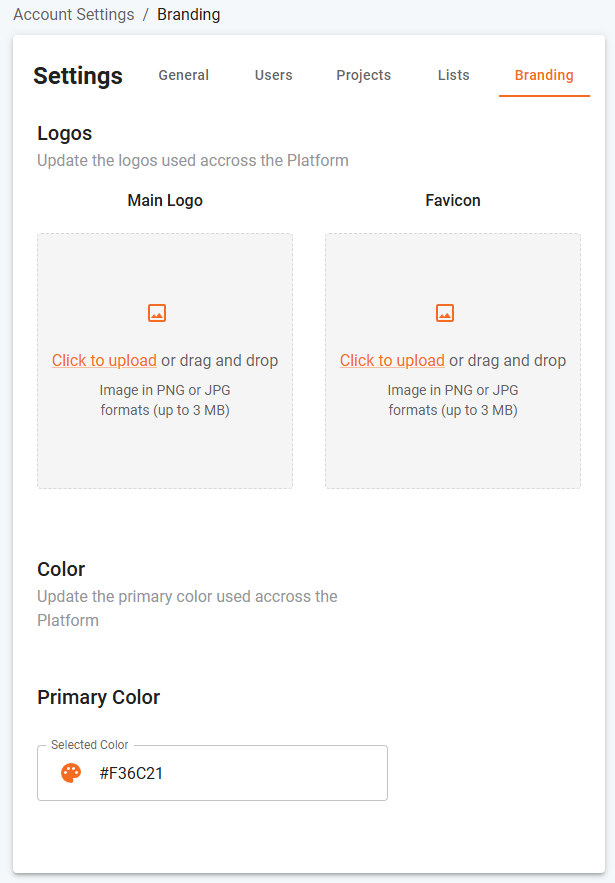The width and height of the screenshot is (615, 883).
Task: Click the Primary Color heading
Action: (x=99, y=697)
